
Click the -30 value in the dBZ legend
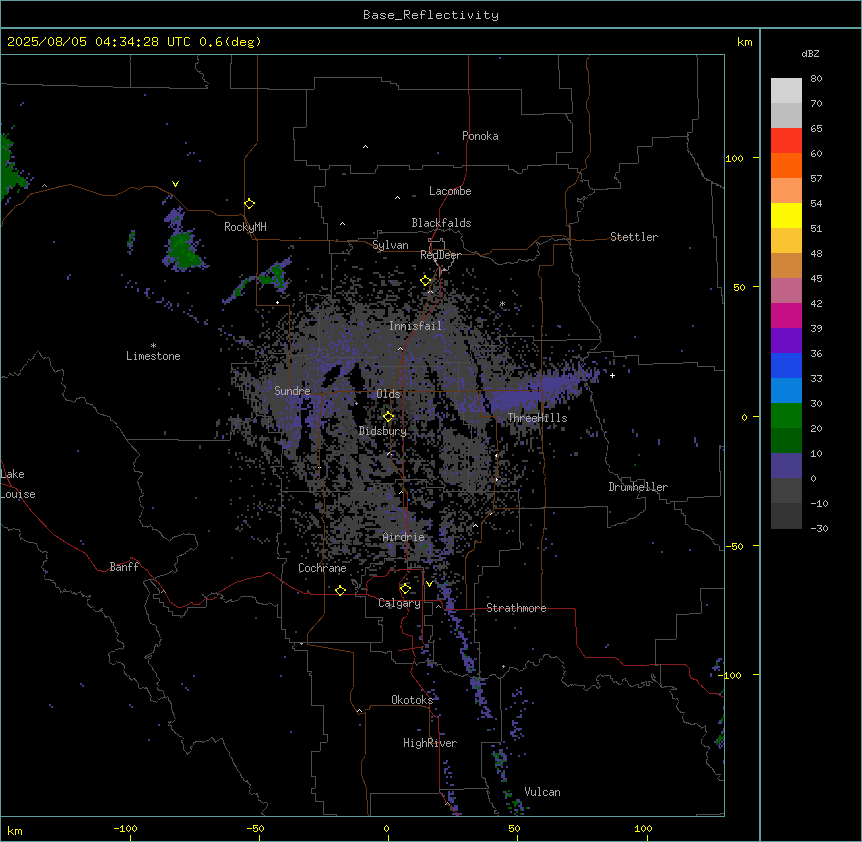coord(819,528)
